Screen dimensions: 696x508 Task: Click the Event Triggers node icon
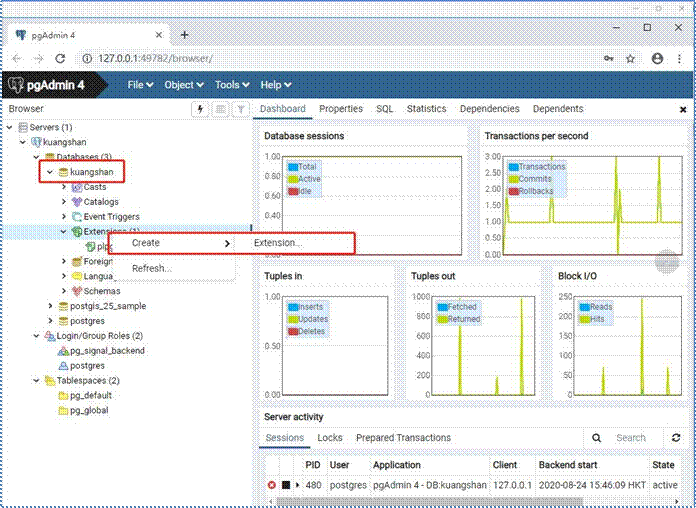(77, 217)
